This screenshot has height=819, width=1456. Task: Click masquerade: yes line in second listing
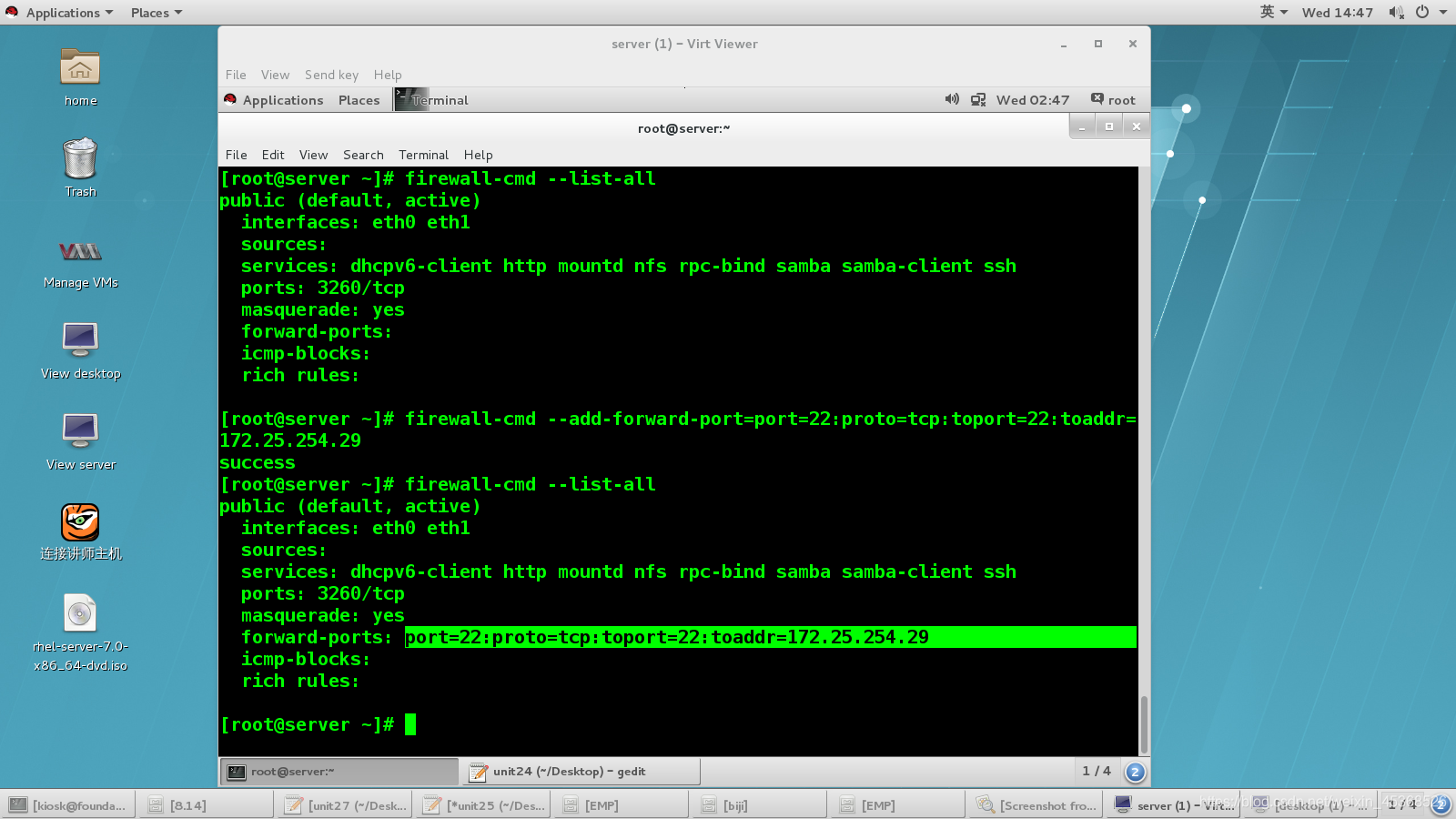click(x=323, y=615)
